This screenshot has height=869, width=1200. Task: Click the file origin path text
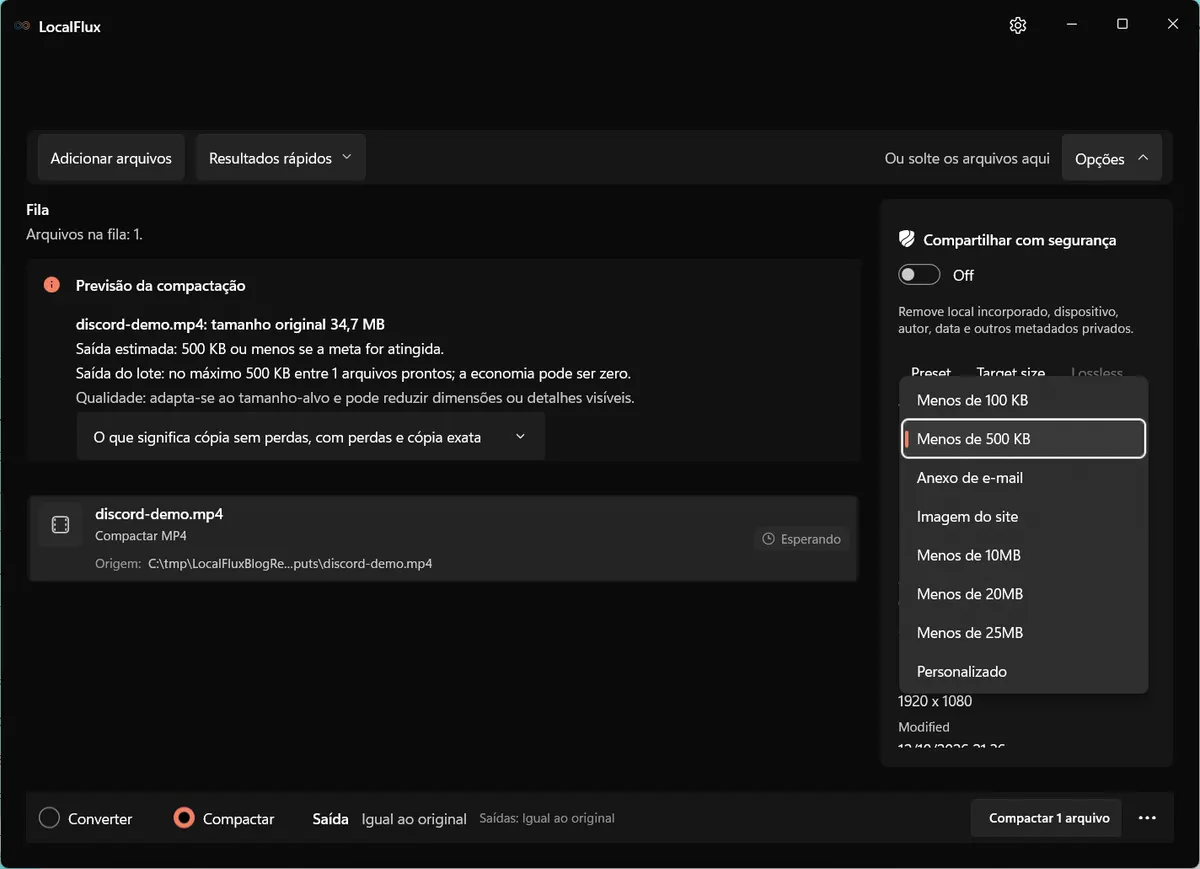(290, 564)
